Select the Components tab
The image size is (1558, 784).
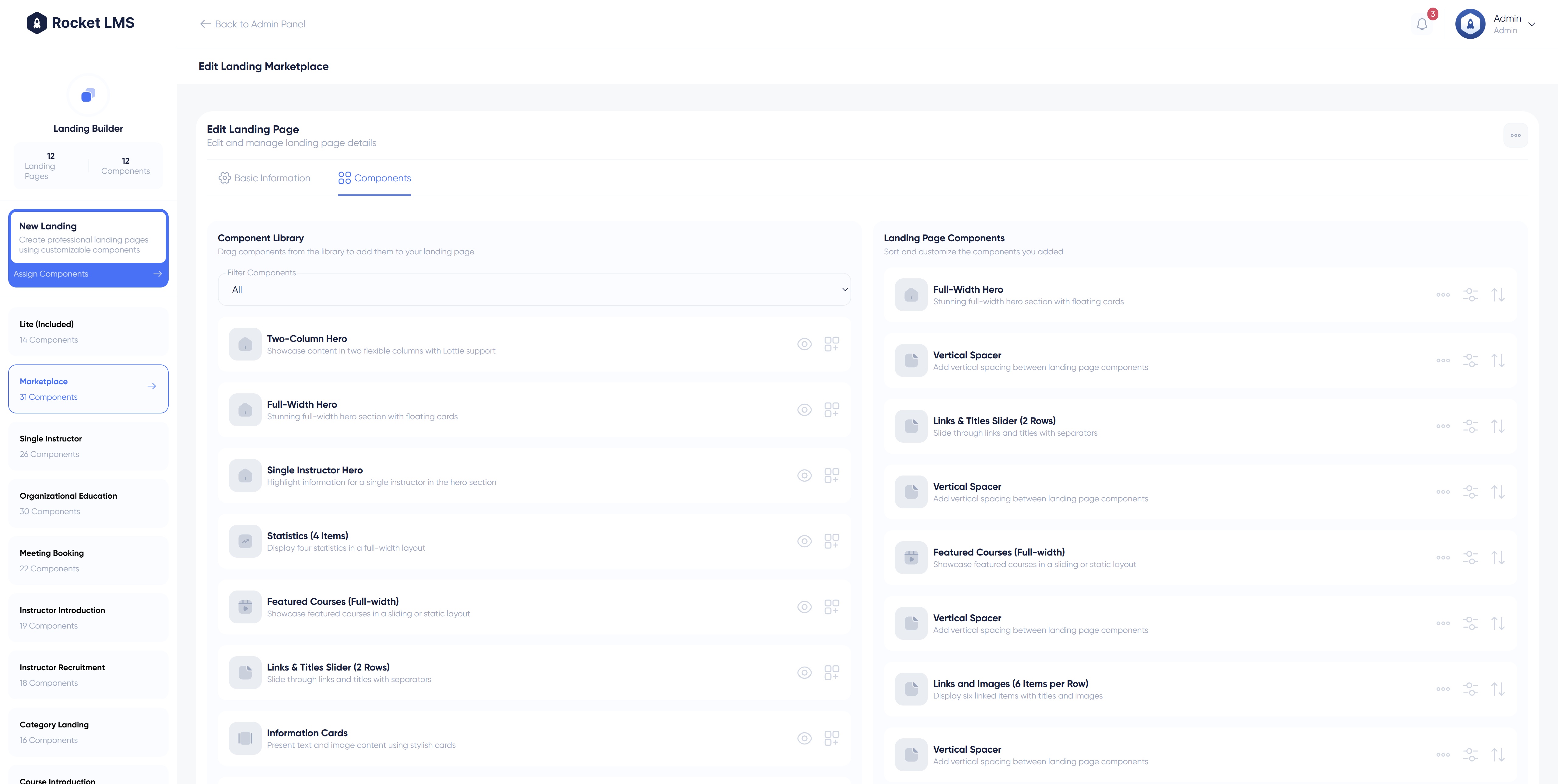click(374, 178)
